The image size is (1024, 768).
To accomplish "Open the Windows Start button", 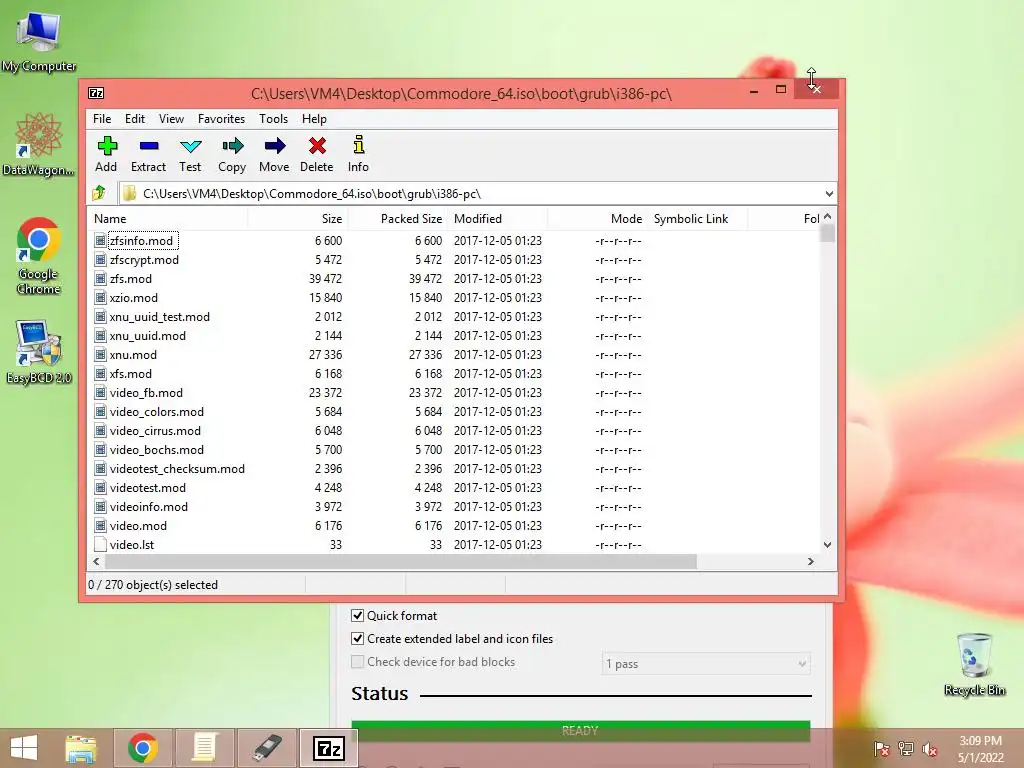I will pos(24,748).
